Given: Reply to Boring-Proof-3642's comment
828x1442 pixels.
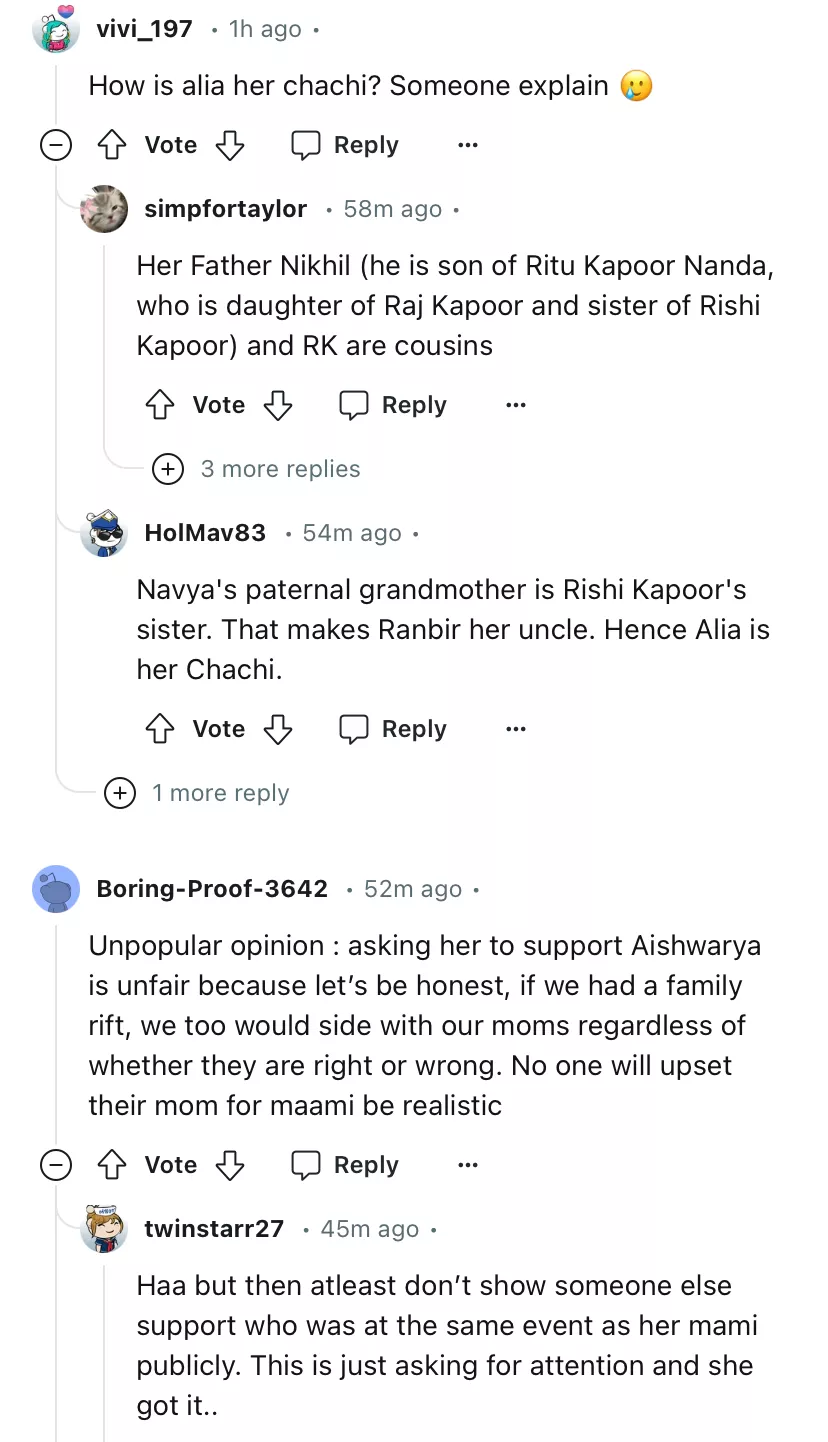Looking at the screenshot, I should pyautogui.click(x=345, y=1165).
